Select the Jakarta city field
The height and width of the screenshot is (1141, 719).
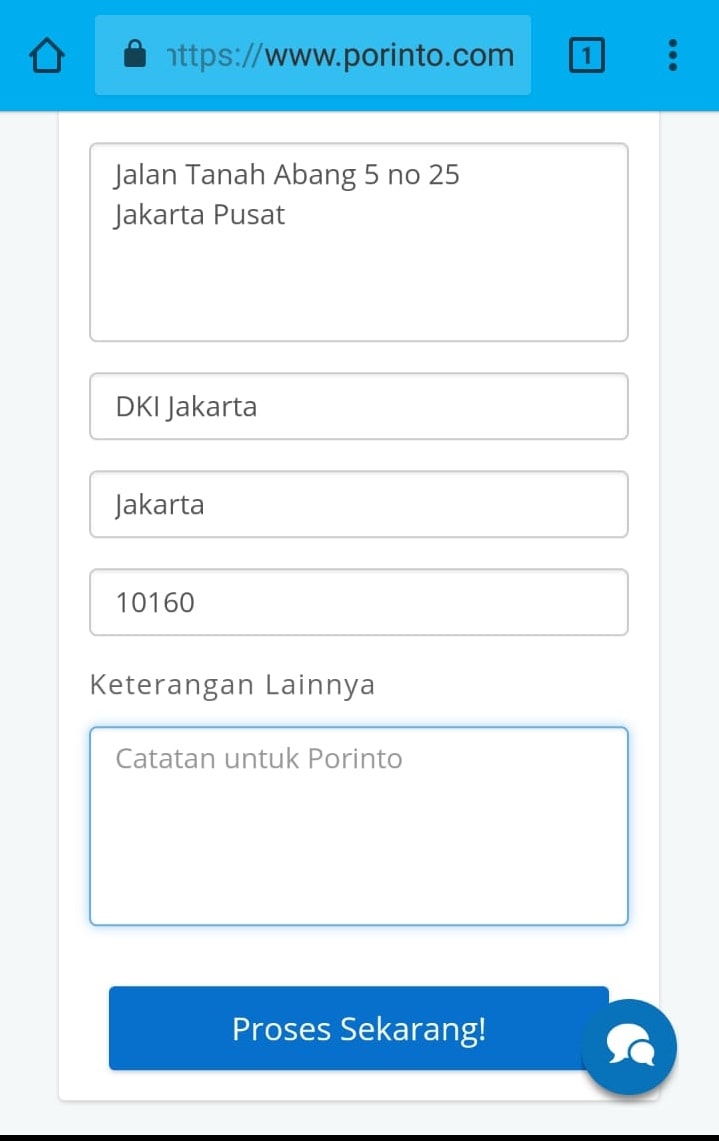[x=359, y=504]
